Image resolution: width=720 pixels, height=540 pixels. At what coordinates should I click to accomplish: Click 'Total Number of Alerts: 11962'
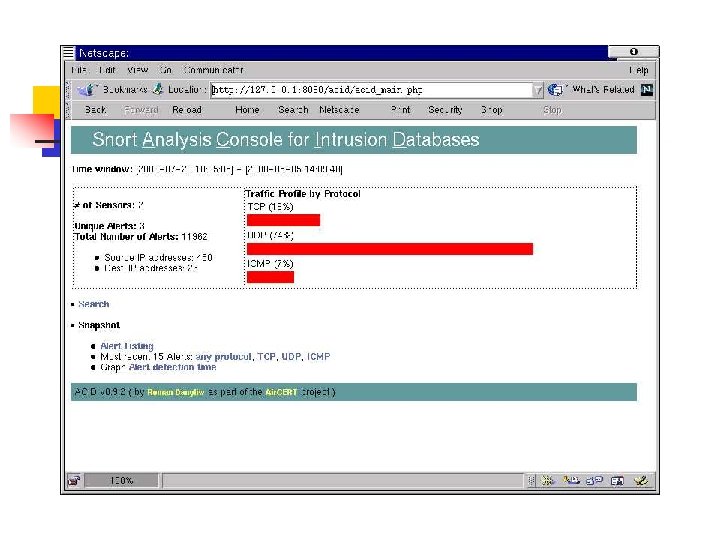[141, 237]
